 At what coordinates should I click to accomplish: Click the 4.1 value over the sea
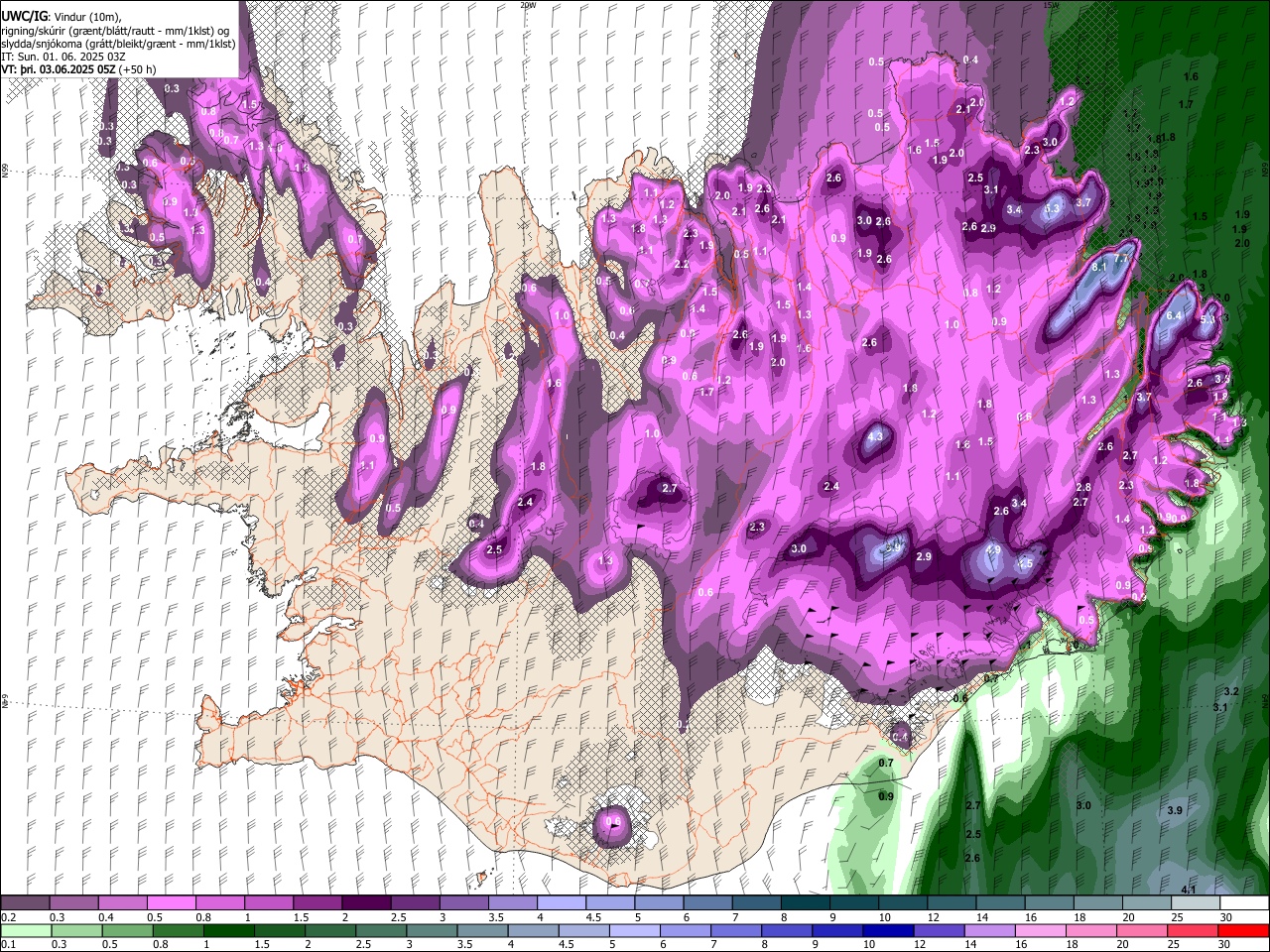click(x=1189, y=891)
